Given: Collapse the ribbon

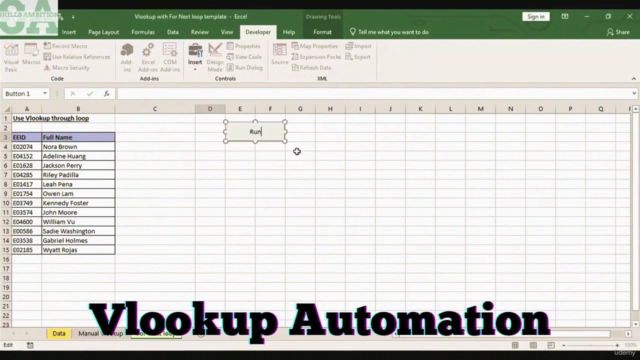Looking at the screenshot, I should 633,78.
